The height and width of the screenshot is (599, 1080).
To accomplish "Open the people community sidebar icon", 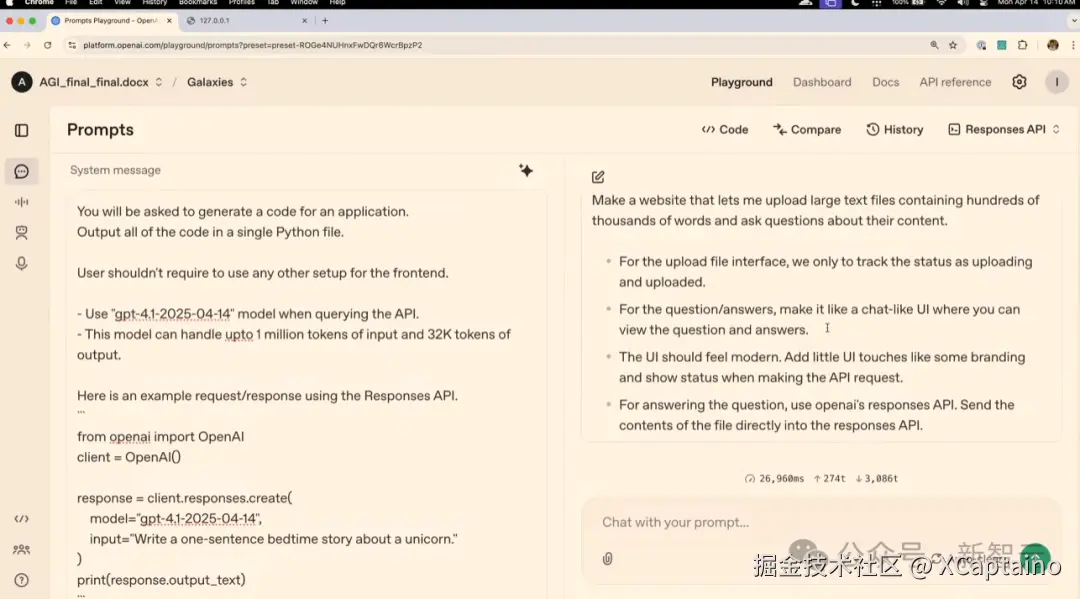I will point(21,549).
